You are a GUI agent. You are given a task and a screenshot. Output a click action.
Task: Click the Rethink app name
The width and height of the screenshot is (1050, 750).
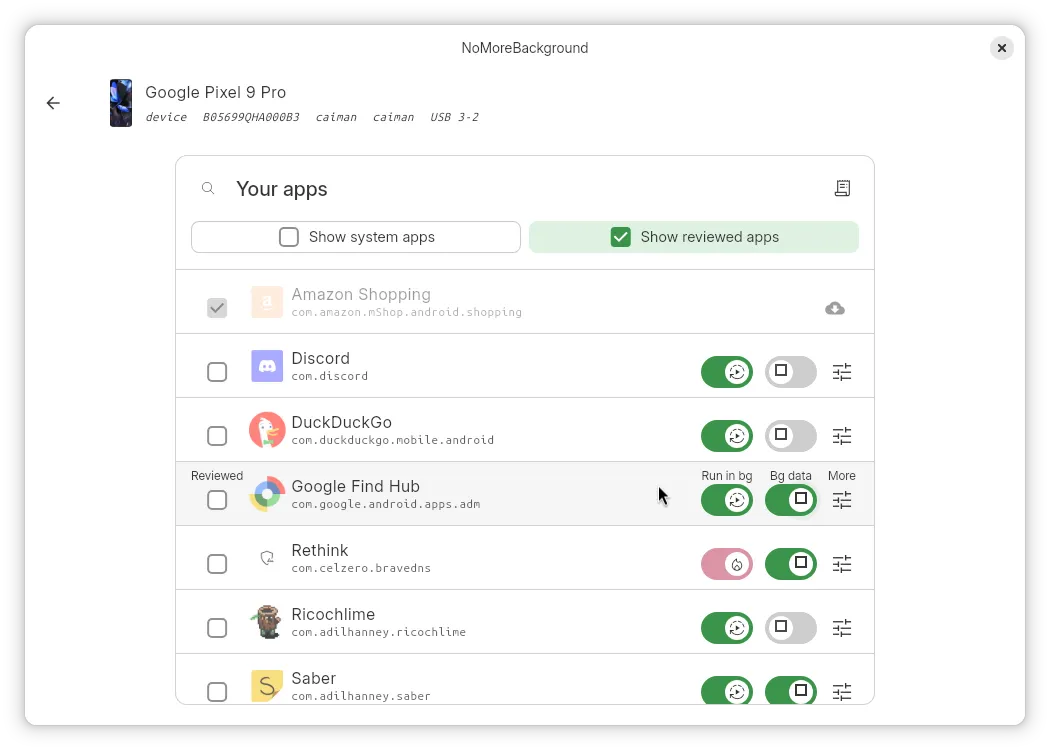[x=319, y=550]
